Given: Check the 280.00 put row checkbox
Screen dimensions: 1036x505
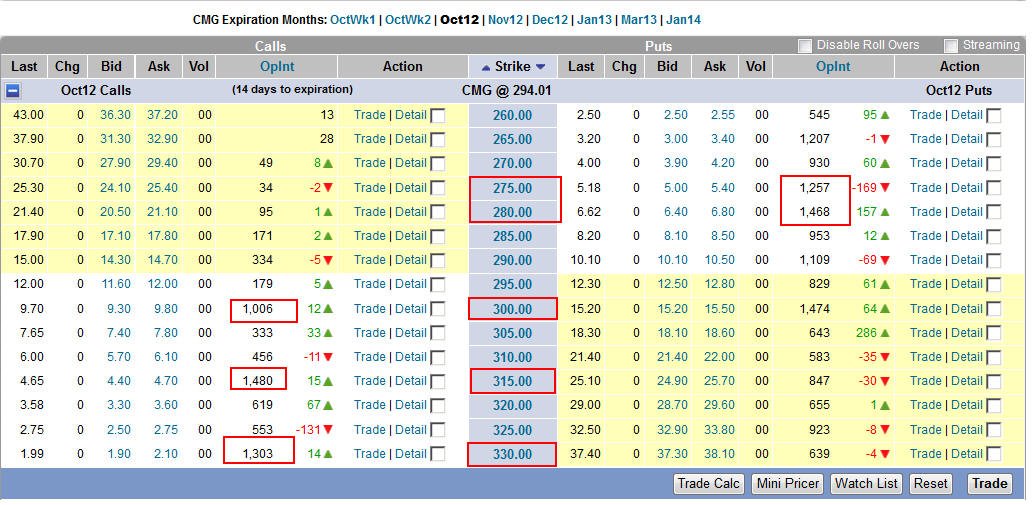Looking at the screenshot, I should [x=994, y=212].
